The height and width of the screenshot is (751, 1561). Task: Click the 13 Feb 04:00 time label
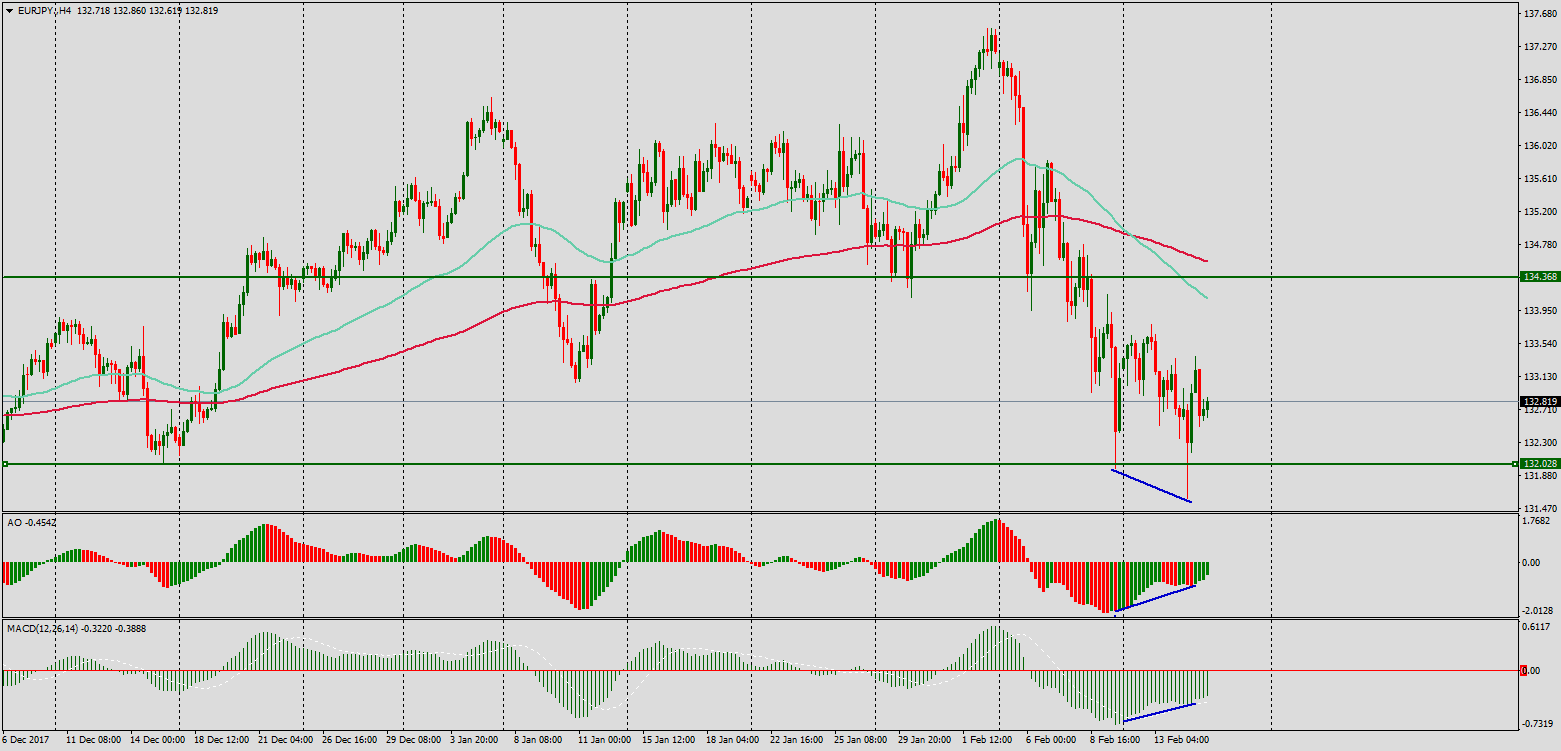1182,741
